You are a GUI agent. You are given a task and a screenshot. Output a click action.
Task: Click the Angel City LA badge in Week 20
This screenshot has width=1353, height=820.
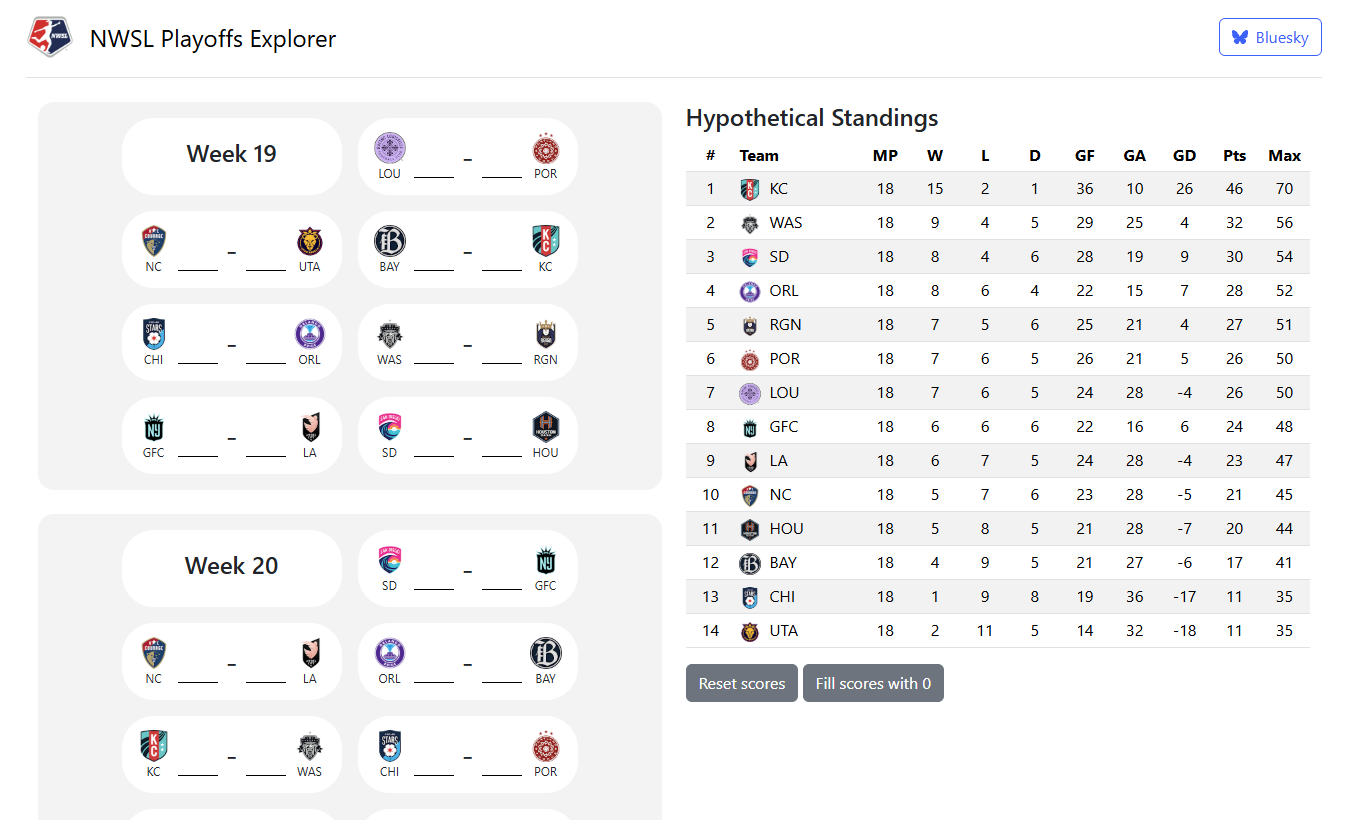click(309, 652)
